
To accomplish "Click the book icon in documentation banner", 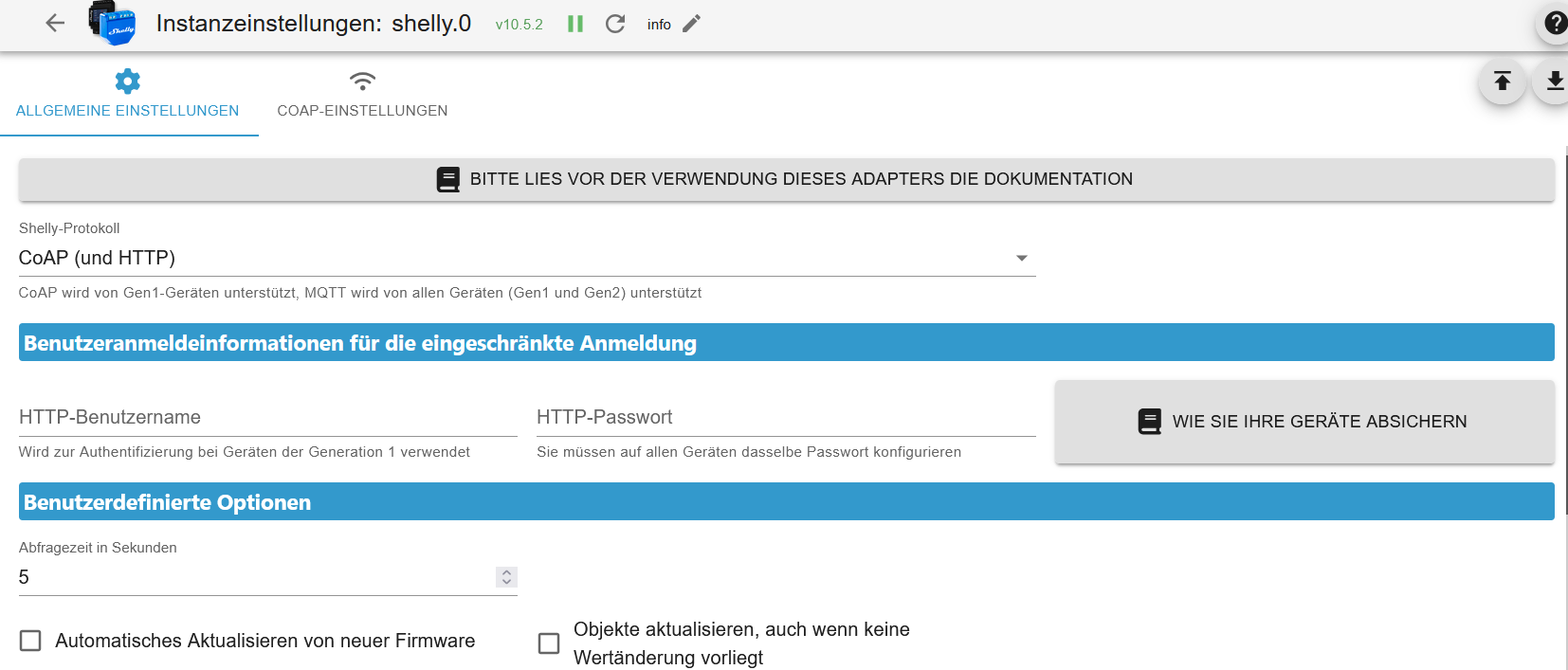I will 448,179.
